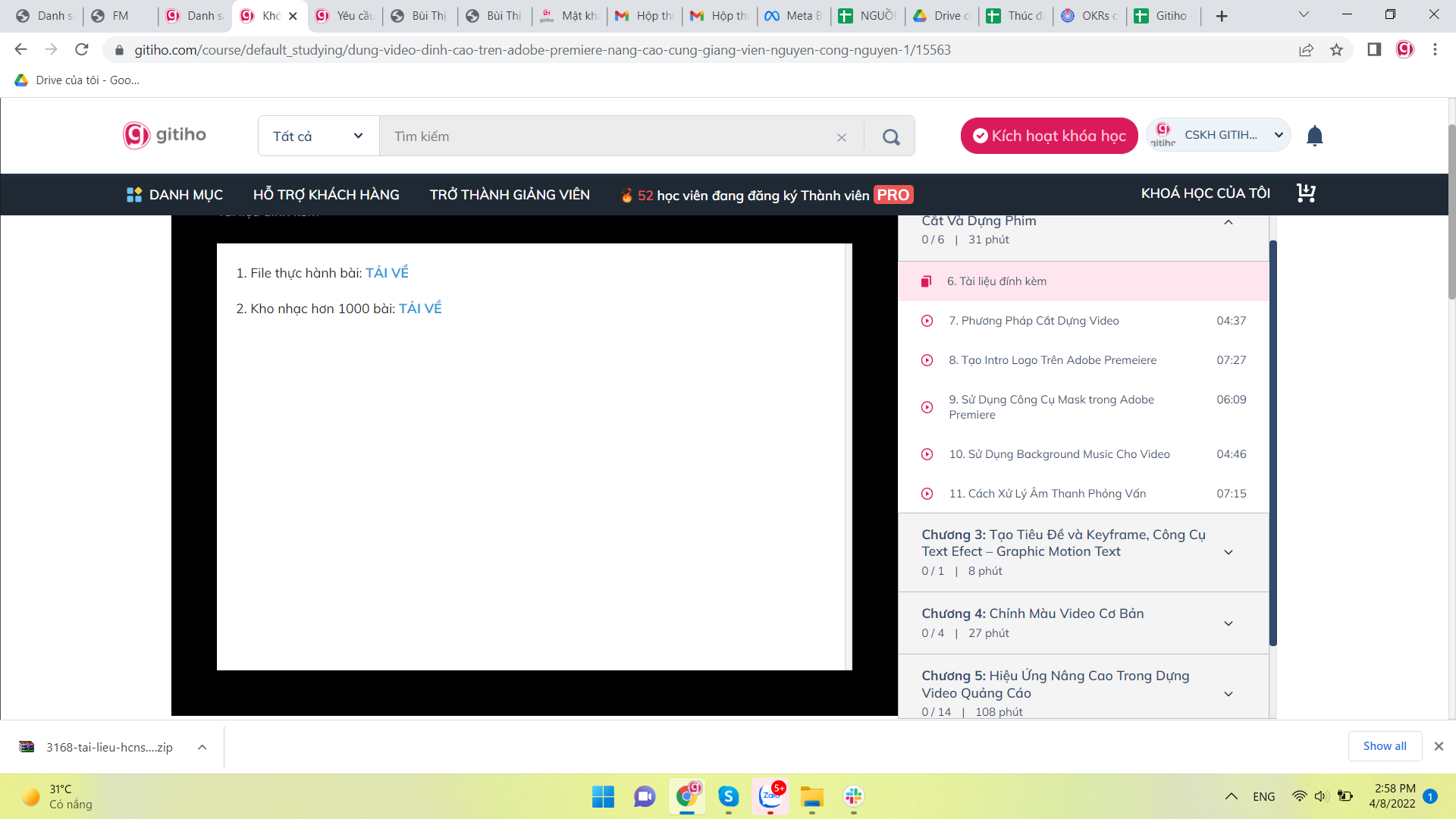Reload the page

click(82, 50)
